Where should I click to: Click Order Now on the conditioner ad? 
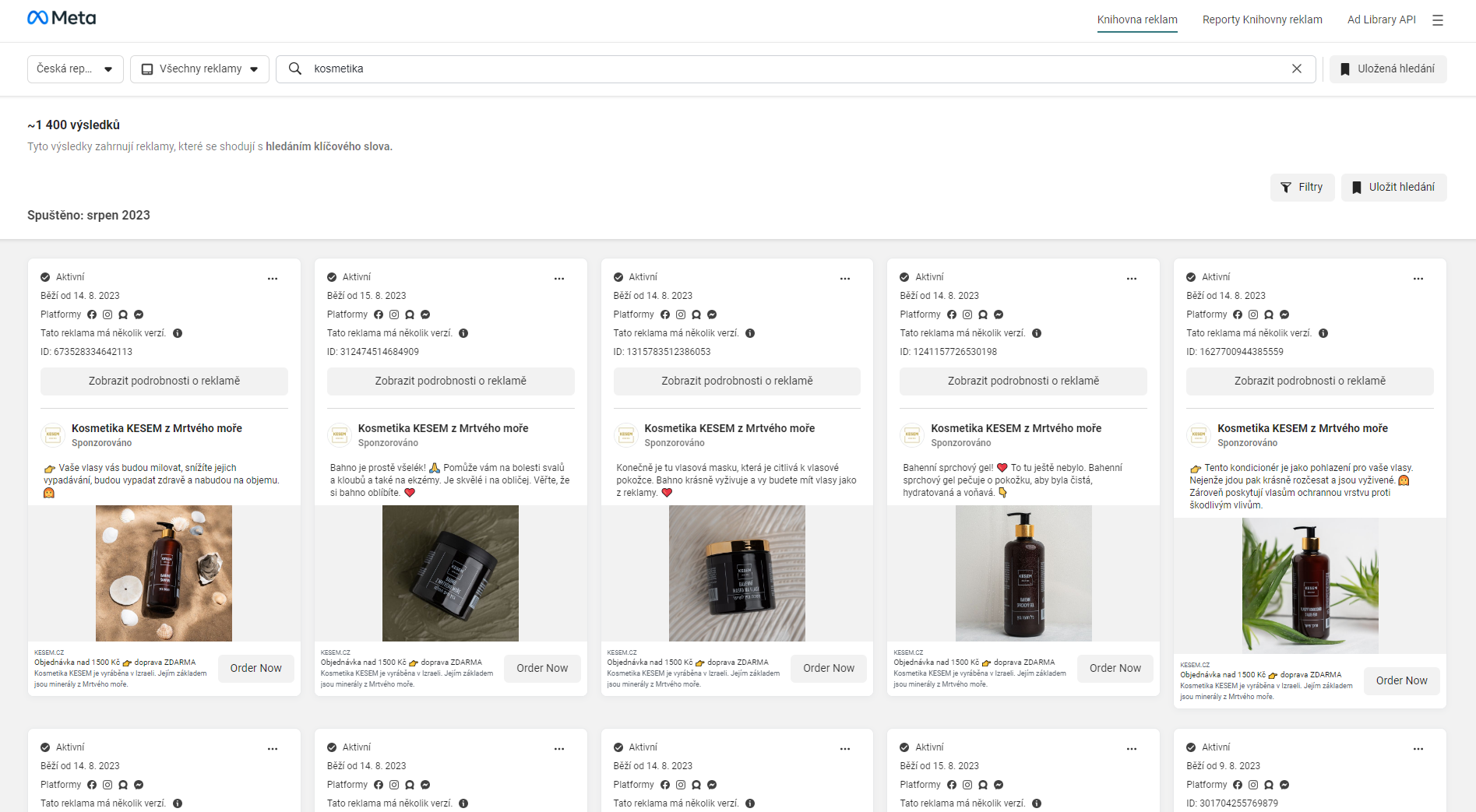pos(1402,680)
